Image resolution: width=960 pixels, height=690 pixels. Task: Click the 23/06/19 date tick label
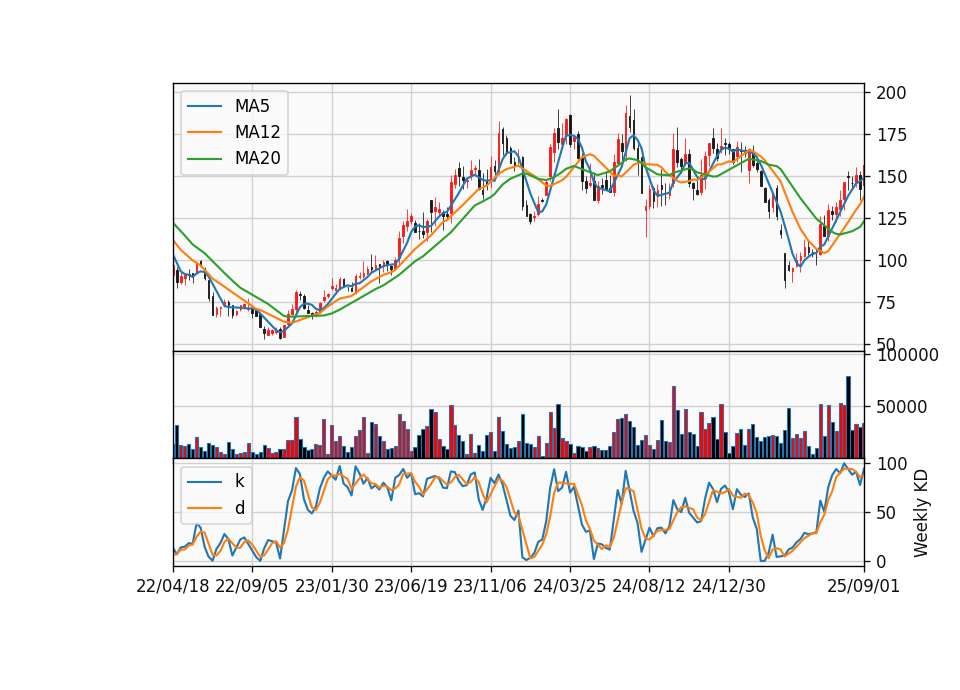point(411,587)
